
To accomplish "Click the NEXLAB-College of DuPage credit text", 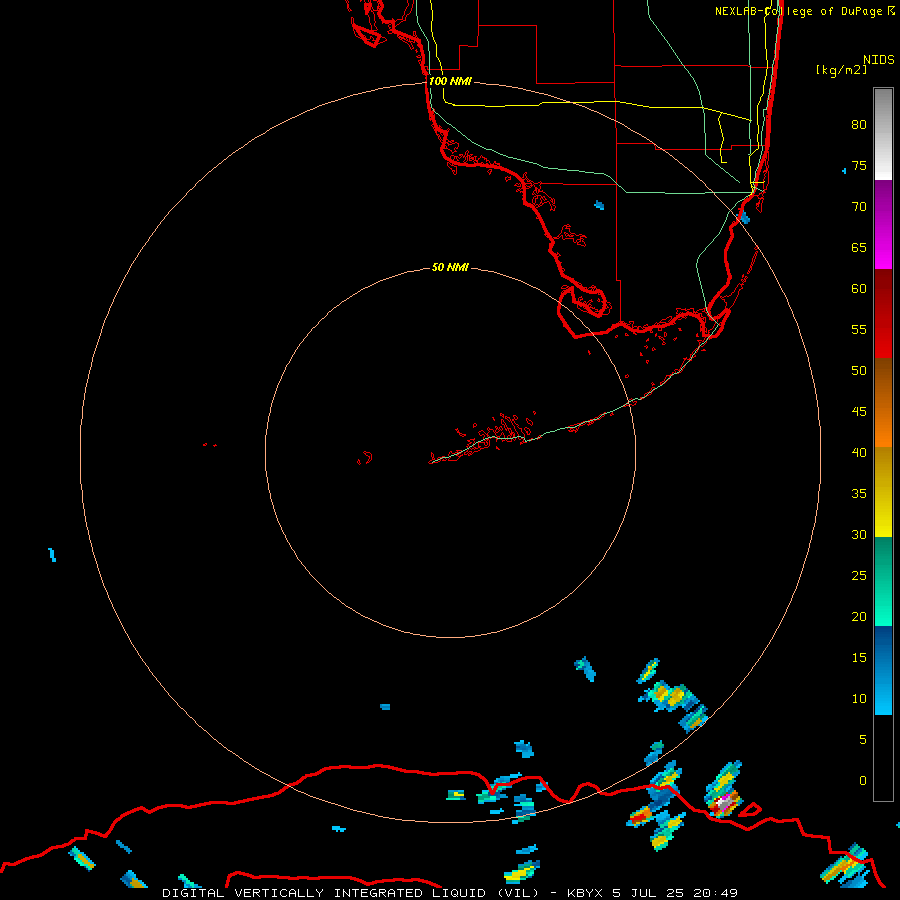I will coord(798,11).
